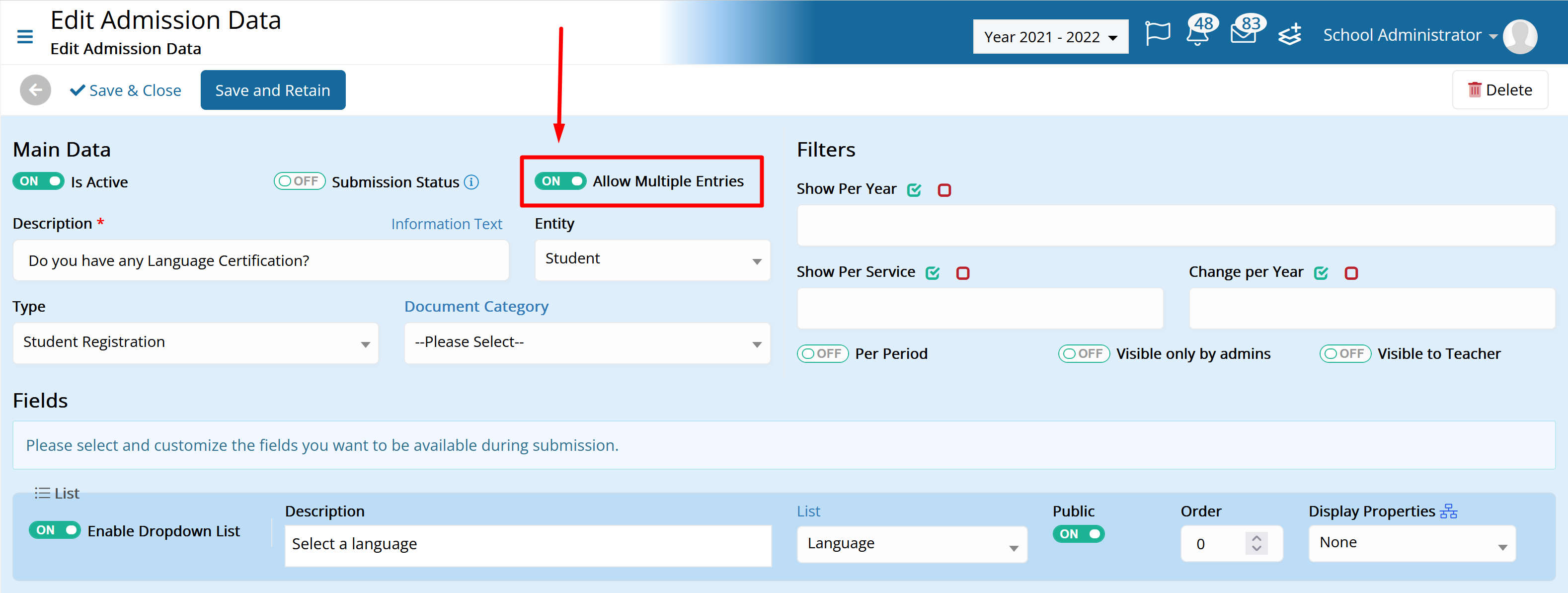The width and height of the screenshot is (1568, 593).
Task: Toggle the Per Period switch
Action: coord(822,354)
